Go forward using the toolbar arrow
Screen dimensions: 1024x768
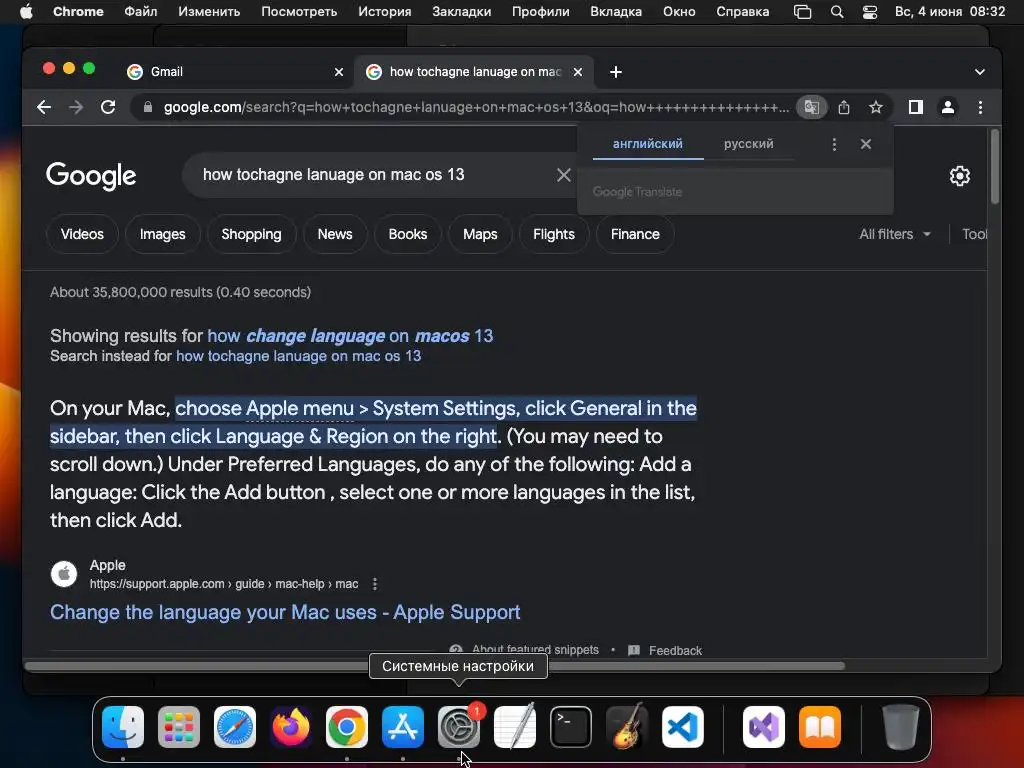[x=76, y=107]
